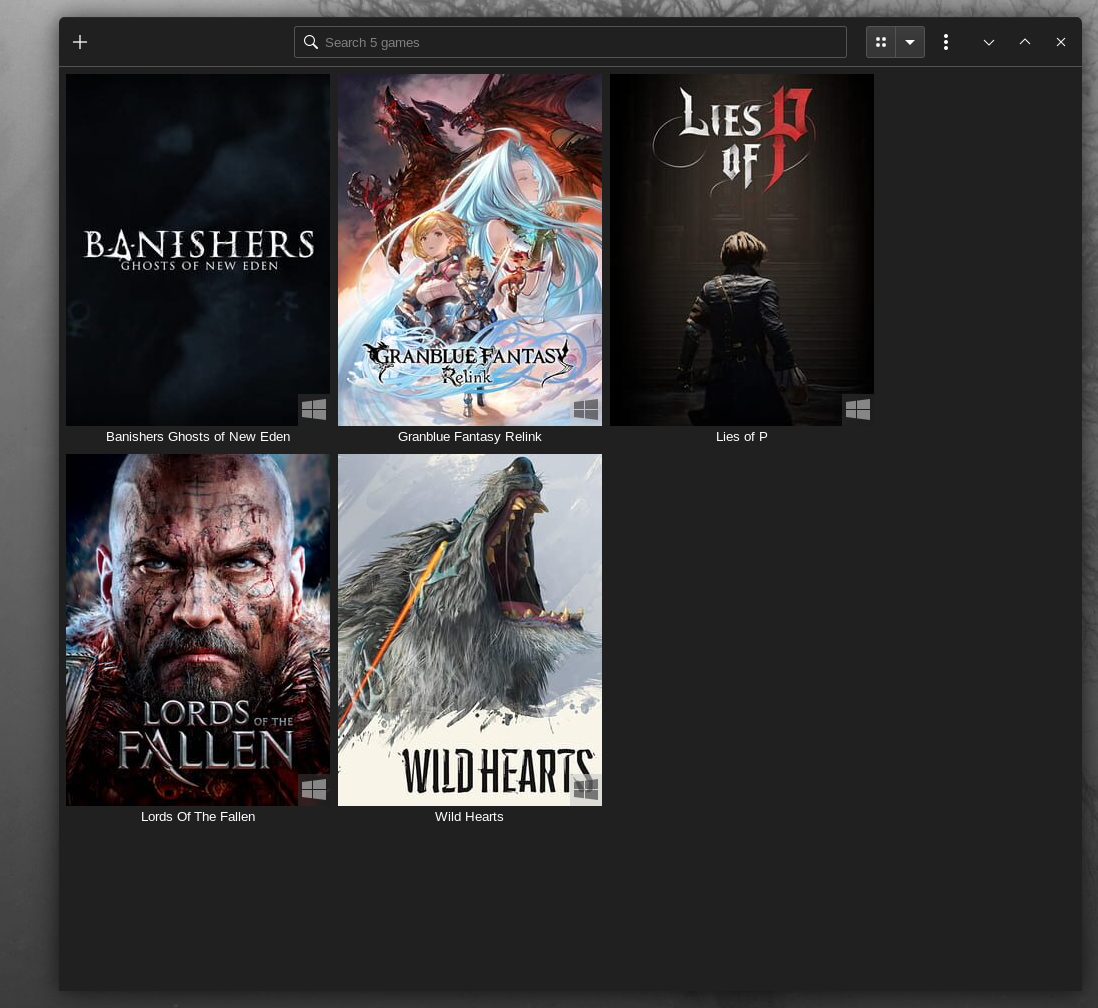1098x1008 pixels.
Task: Click the 'Wild Hearts' title text
Action: [469, 816]
